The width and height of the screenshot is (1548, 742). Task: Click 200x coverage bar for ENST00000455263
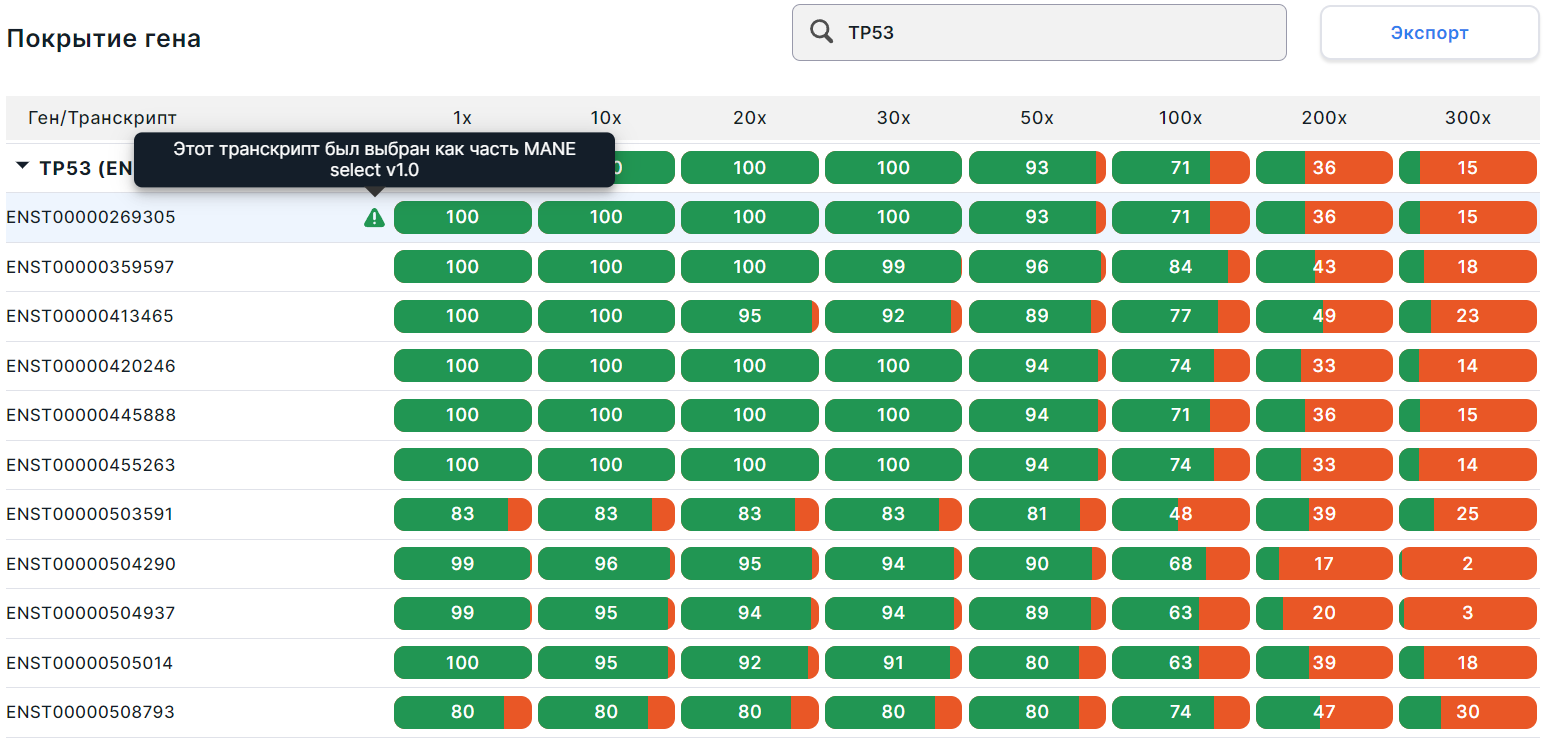(1324, 465)
